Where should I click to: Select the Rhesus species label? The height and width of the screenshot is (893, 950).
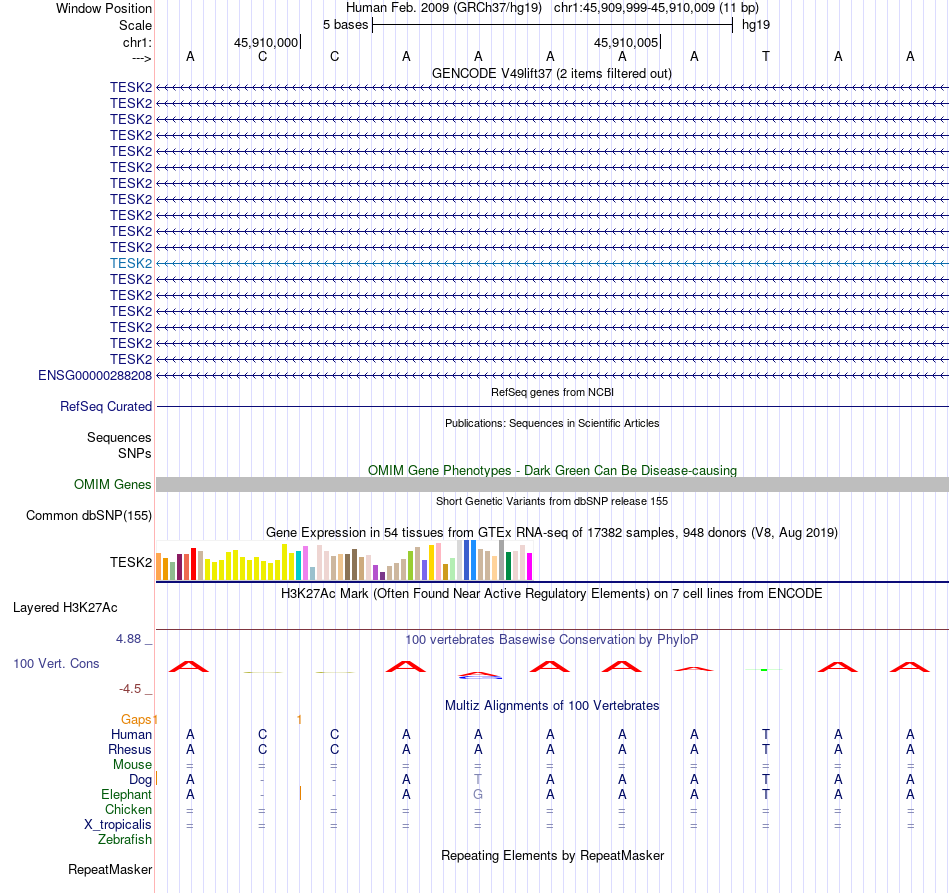pos(130,749)
